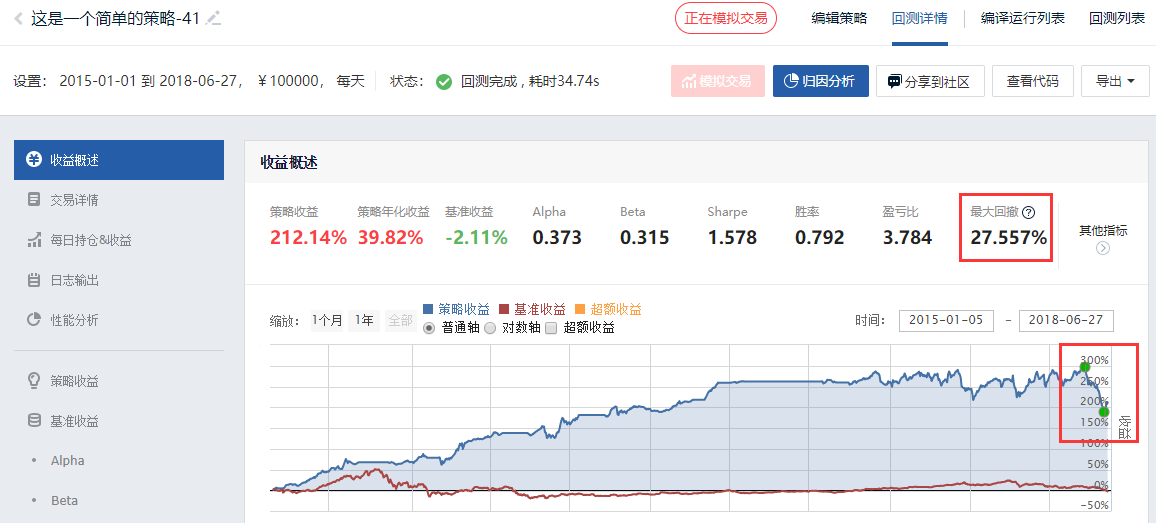Toggle the orange 超额收益 legend item
1156x523 pixels.
pos(608,309)
